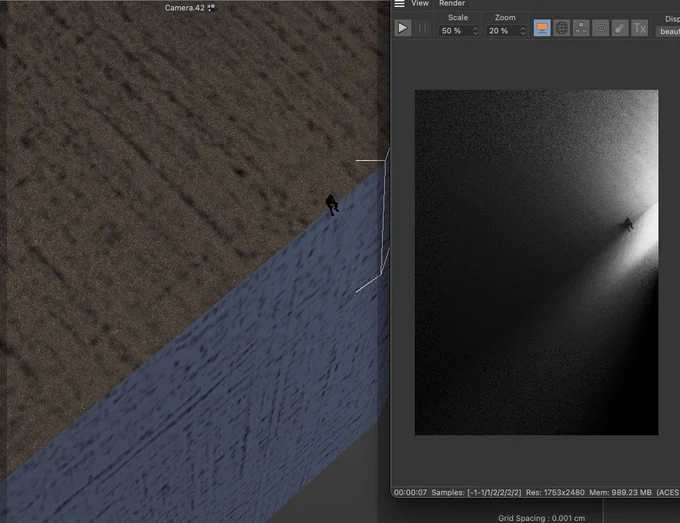Viewport: 680px width, 523px height.
Task: Click the Tx textures icon
Action: click(639, 28)
